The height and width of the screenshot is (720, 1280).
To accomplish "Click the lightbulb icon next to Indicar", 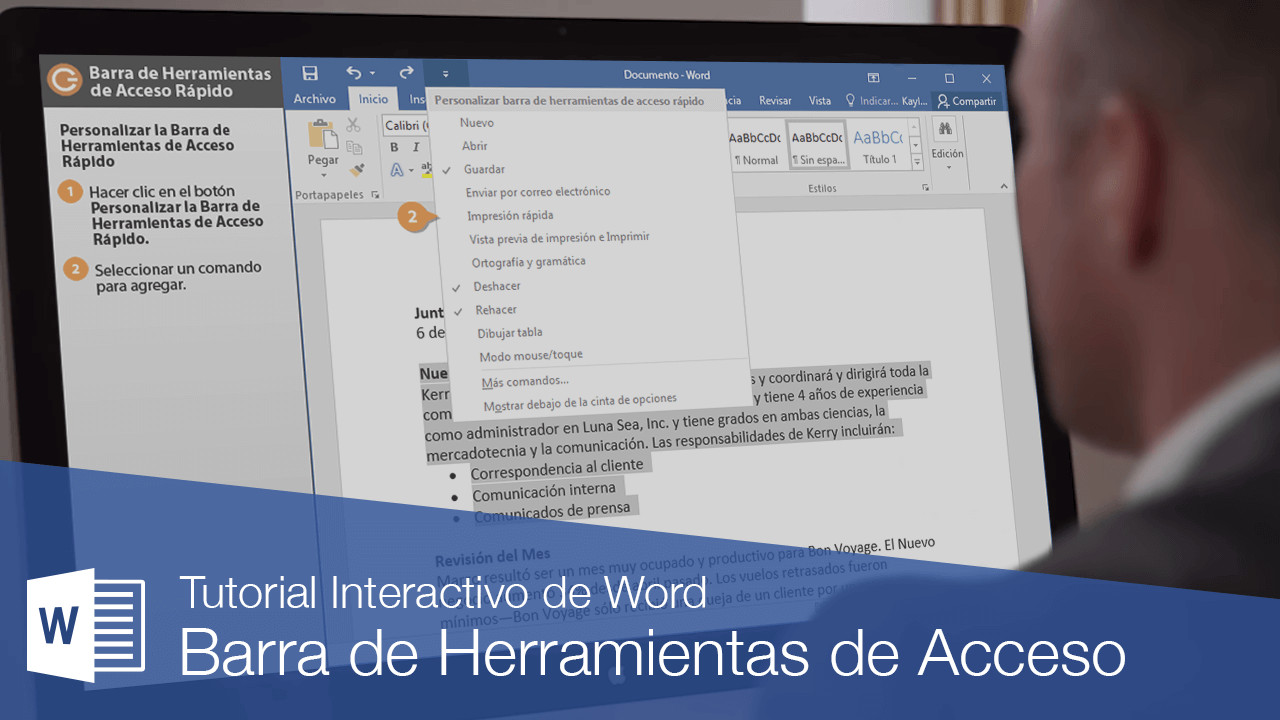I will [x=851, y=100].
